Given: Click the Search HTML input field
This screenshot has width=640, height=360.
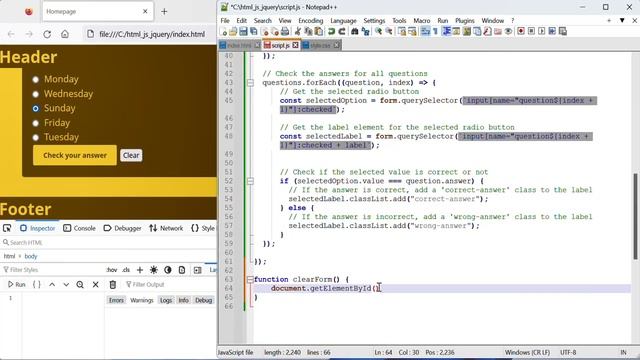Looking at the screenshot, I should (108, 242).
